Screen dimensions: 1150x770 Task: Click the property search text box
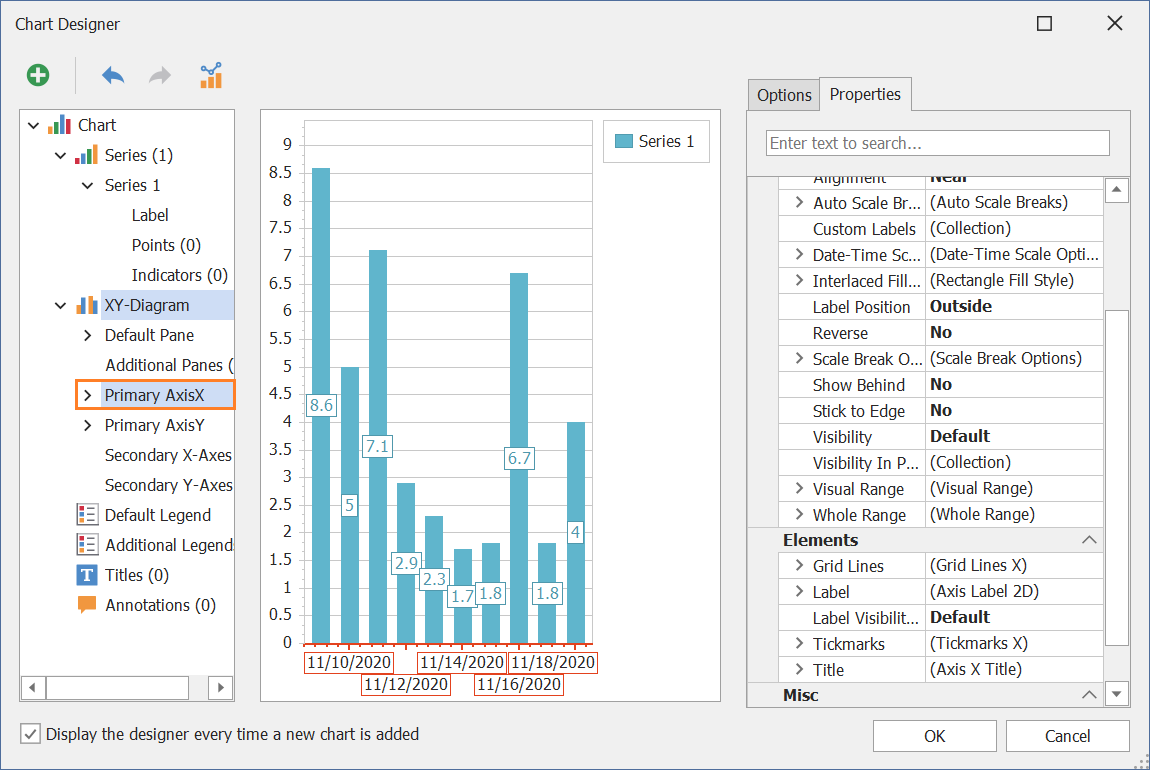937,143
